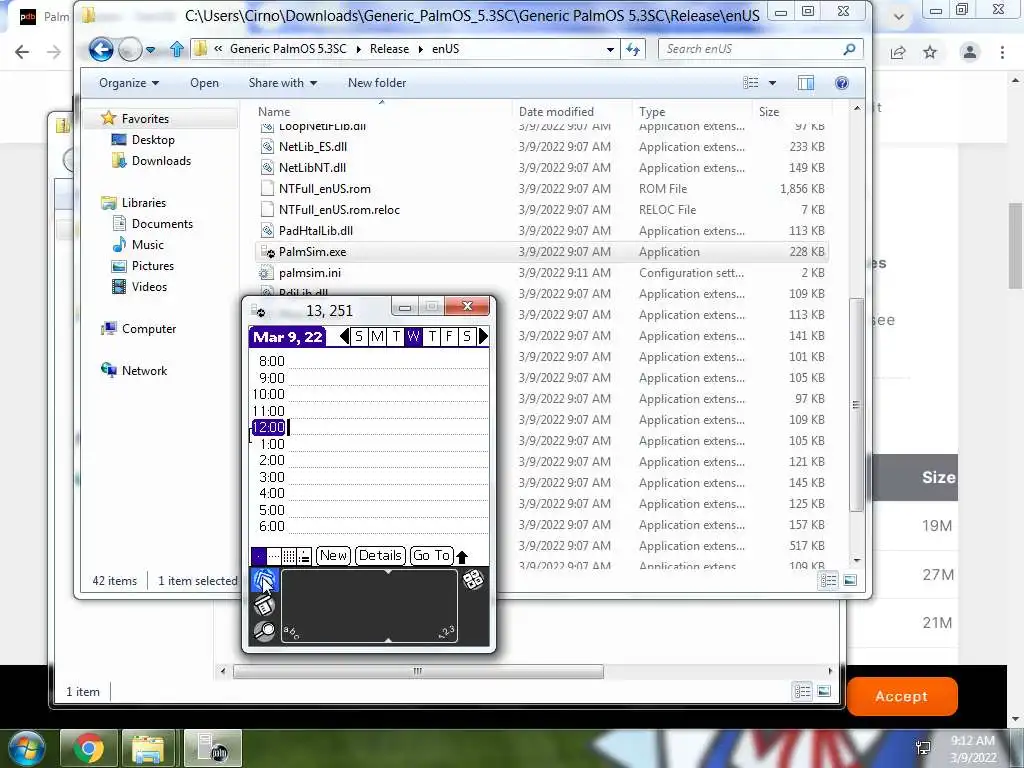Click Windows Explorer taskbar icon
The width and height of the screenshot is (1024, 768).
coord(148,748)
